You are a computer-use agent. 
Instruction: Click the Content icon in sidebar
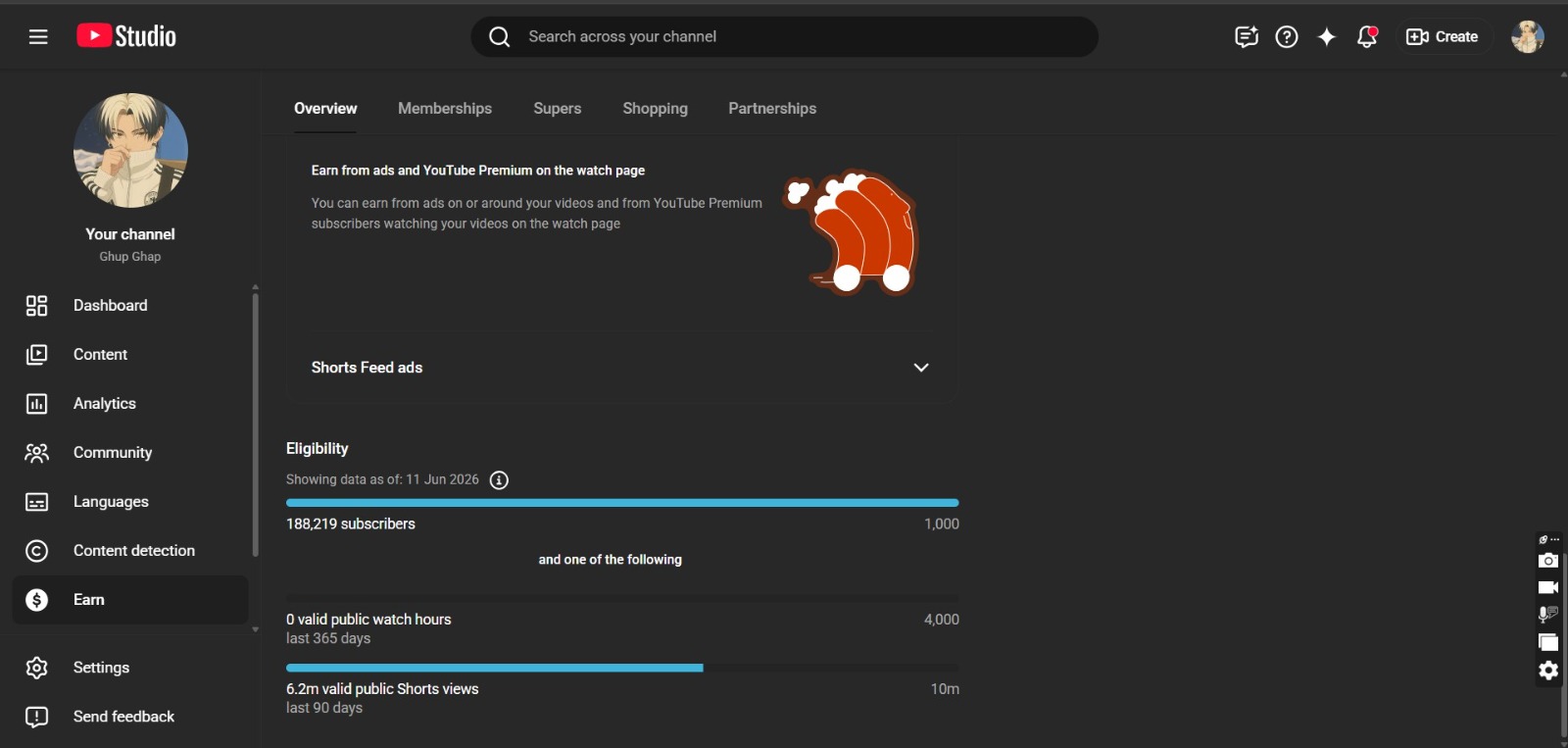(36, 355)
